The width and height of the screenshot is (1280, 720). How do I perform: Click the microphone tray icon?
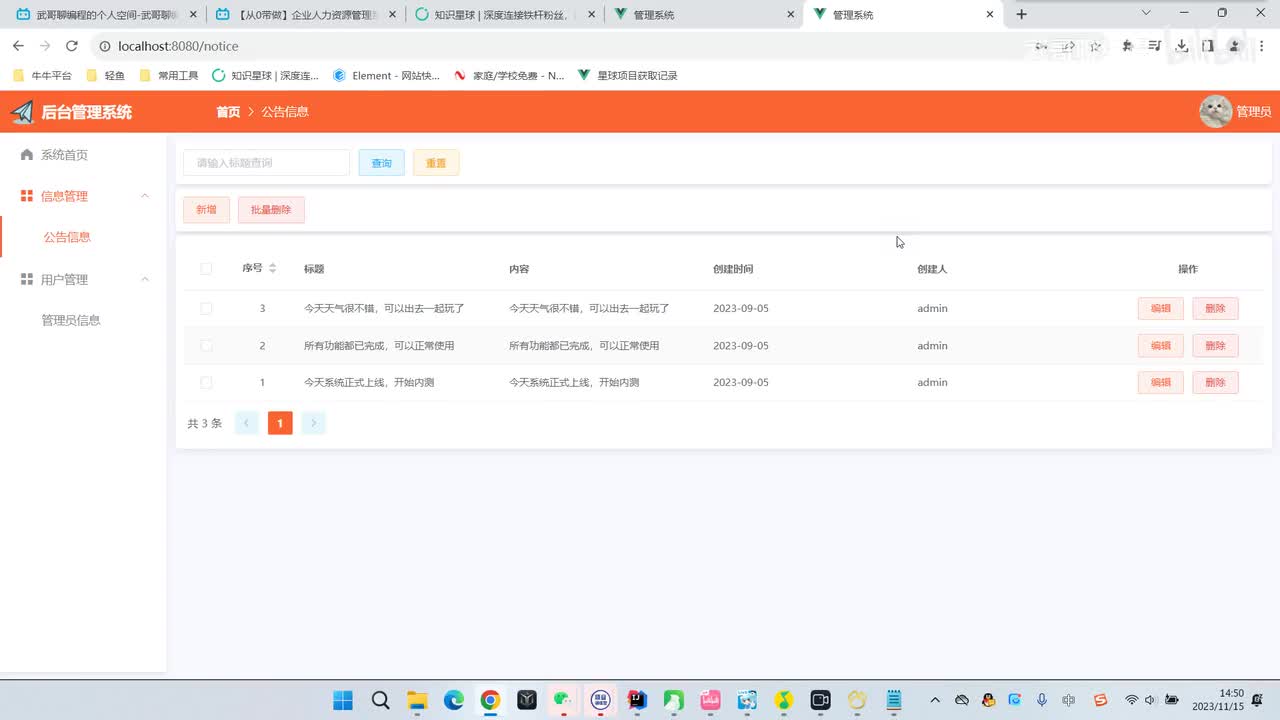1041,700
